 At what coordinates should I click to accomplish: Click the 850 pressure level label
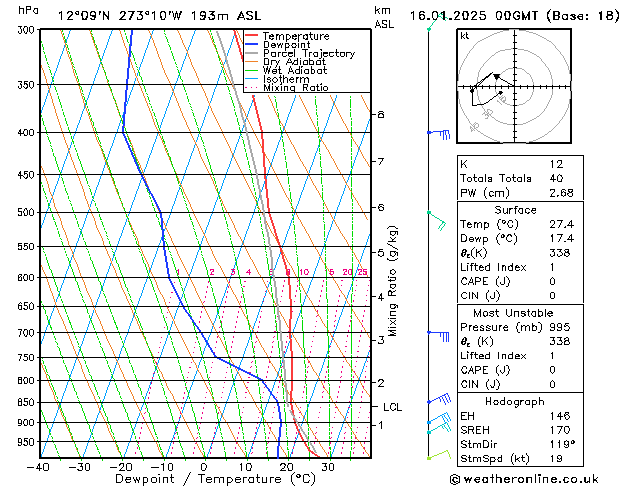click(28, 403)
